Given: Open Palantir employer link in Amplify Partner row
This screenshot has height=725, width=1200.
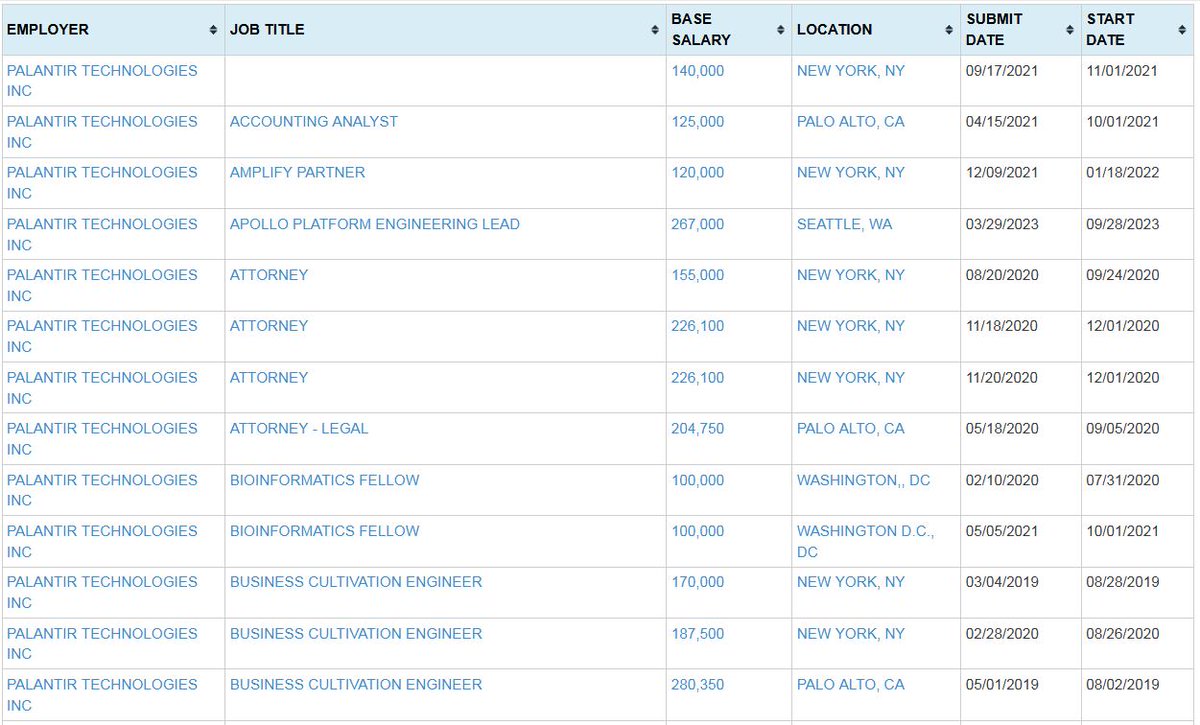Looking at the screenshot, I should 102,183.
